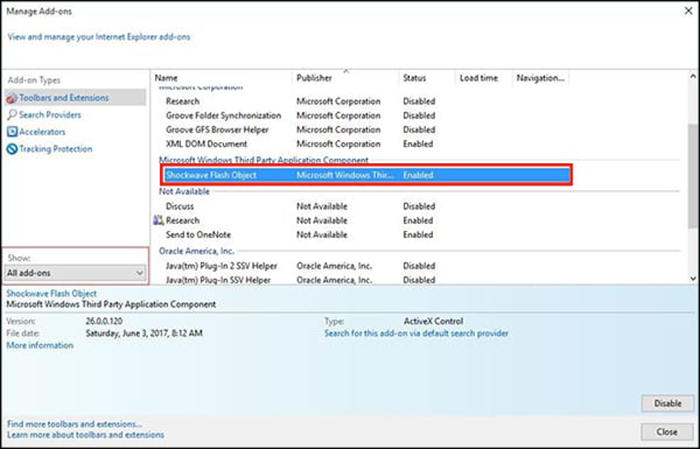Open Find more toolbars and extensions link
The image size is (700, 449).
[x=74, y=424]
